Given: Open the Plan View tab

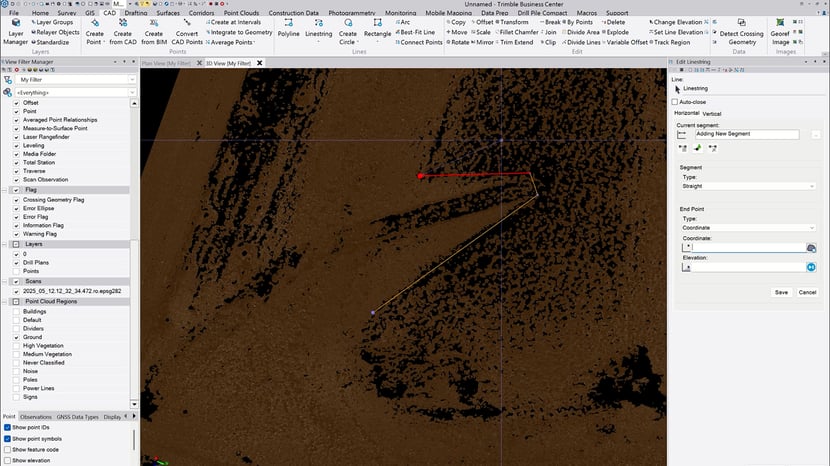Looking at the screenshot, I should (x=166, y=63).
